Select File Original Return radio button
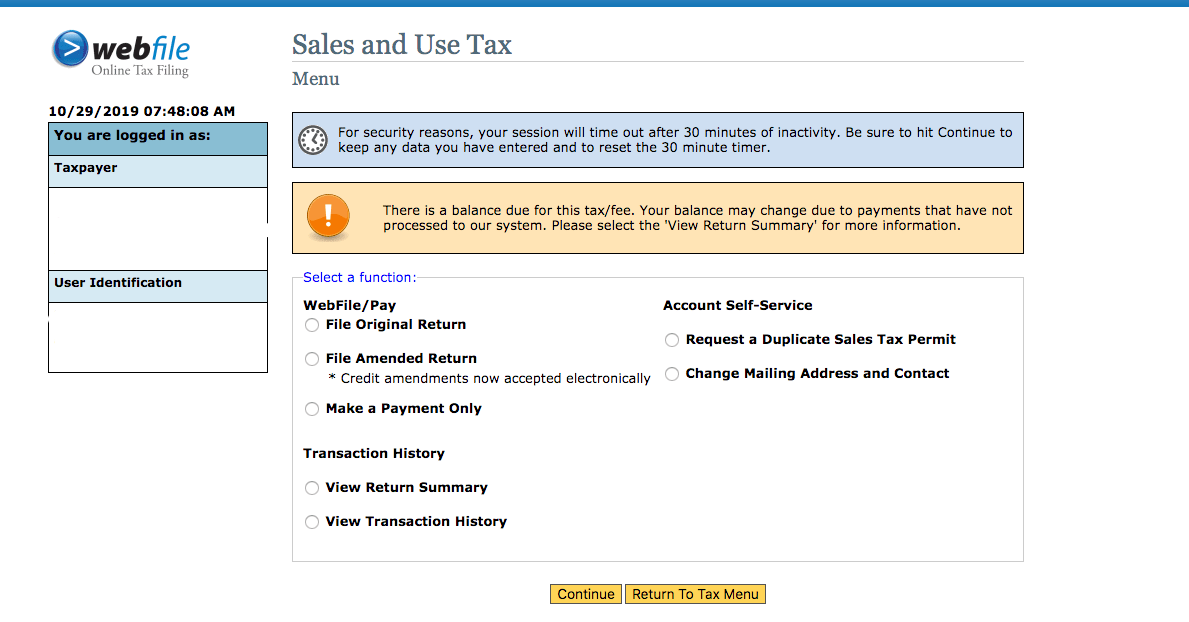Viewport: 1189px width, 622px height. pyautogui.click(x=312, y=325)
